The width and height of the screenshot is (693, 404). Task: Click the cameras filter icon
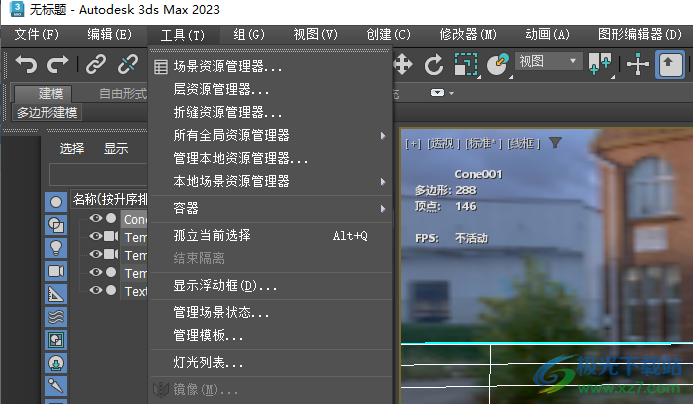tap(56, 271)
